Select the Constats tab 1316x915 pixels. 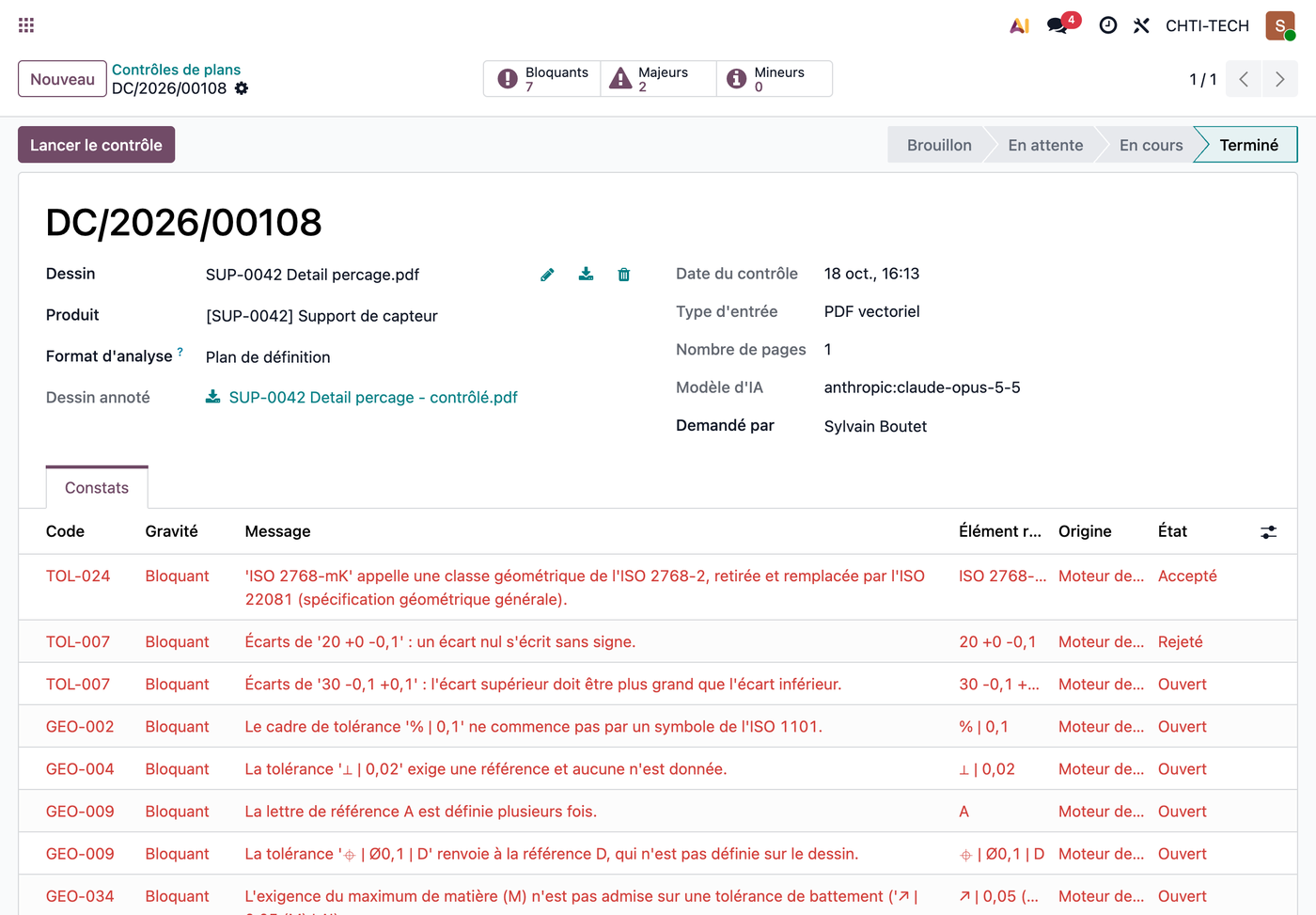(97, 487)
